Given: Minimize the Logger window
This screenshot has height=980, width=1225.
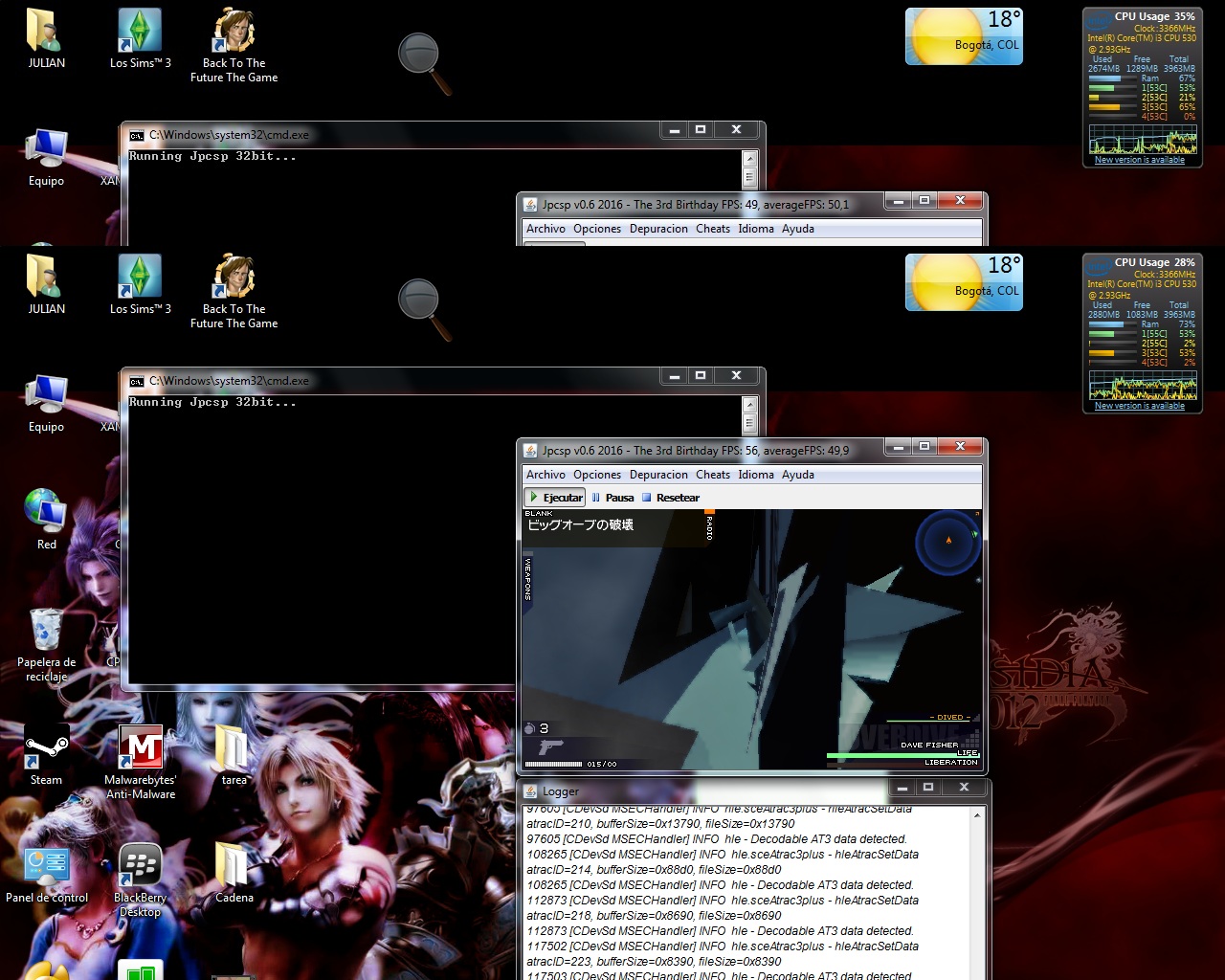Looking at the screenshot, I should click(902, 787).
